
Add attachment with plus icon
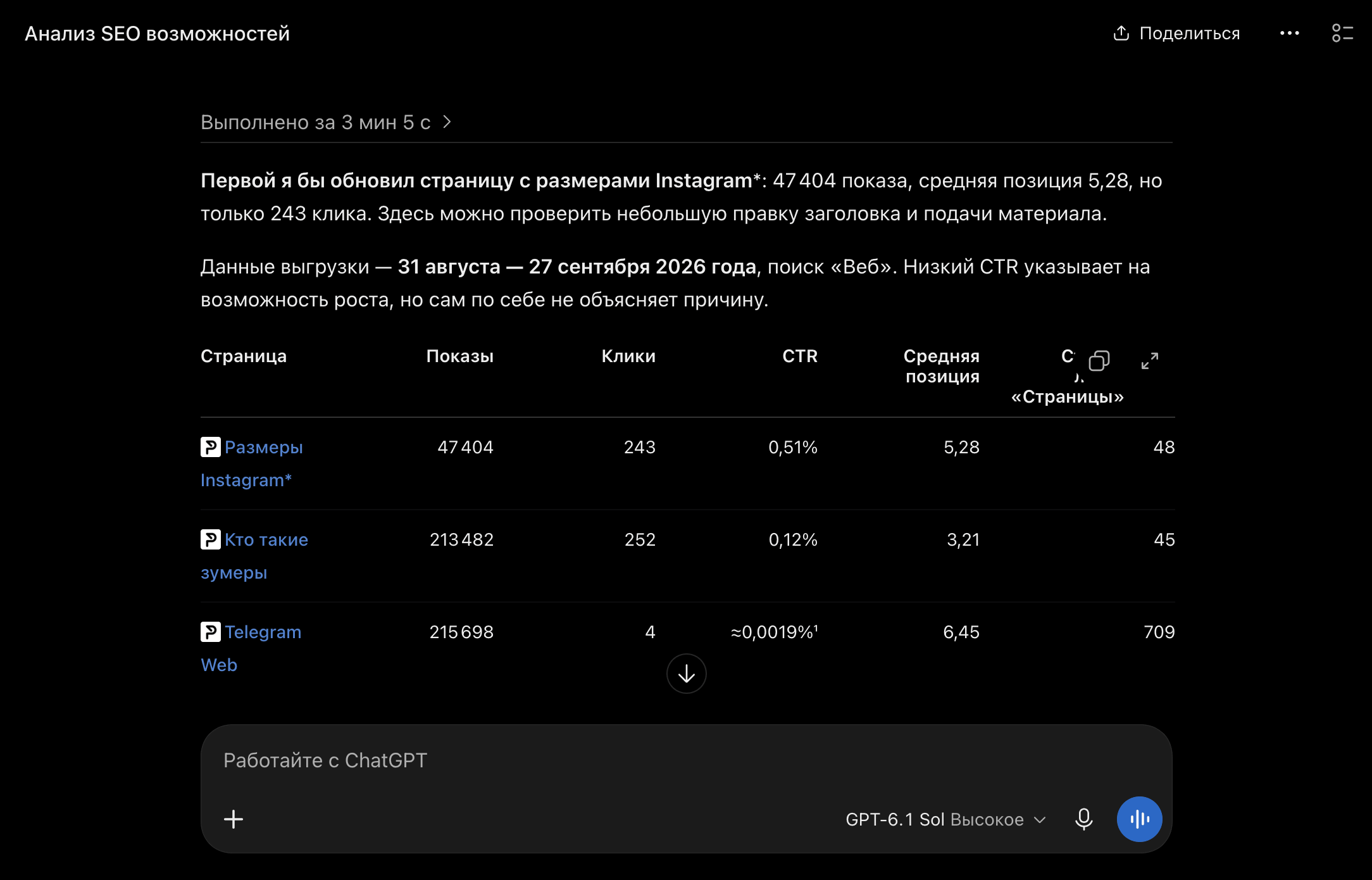point(234,819)
